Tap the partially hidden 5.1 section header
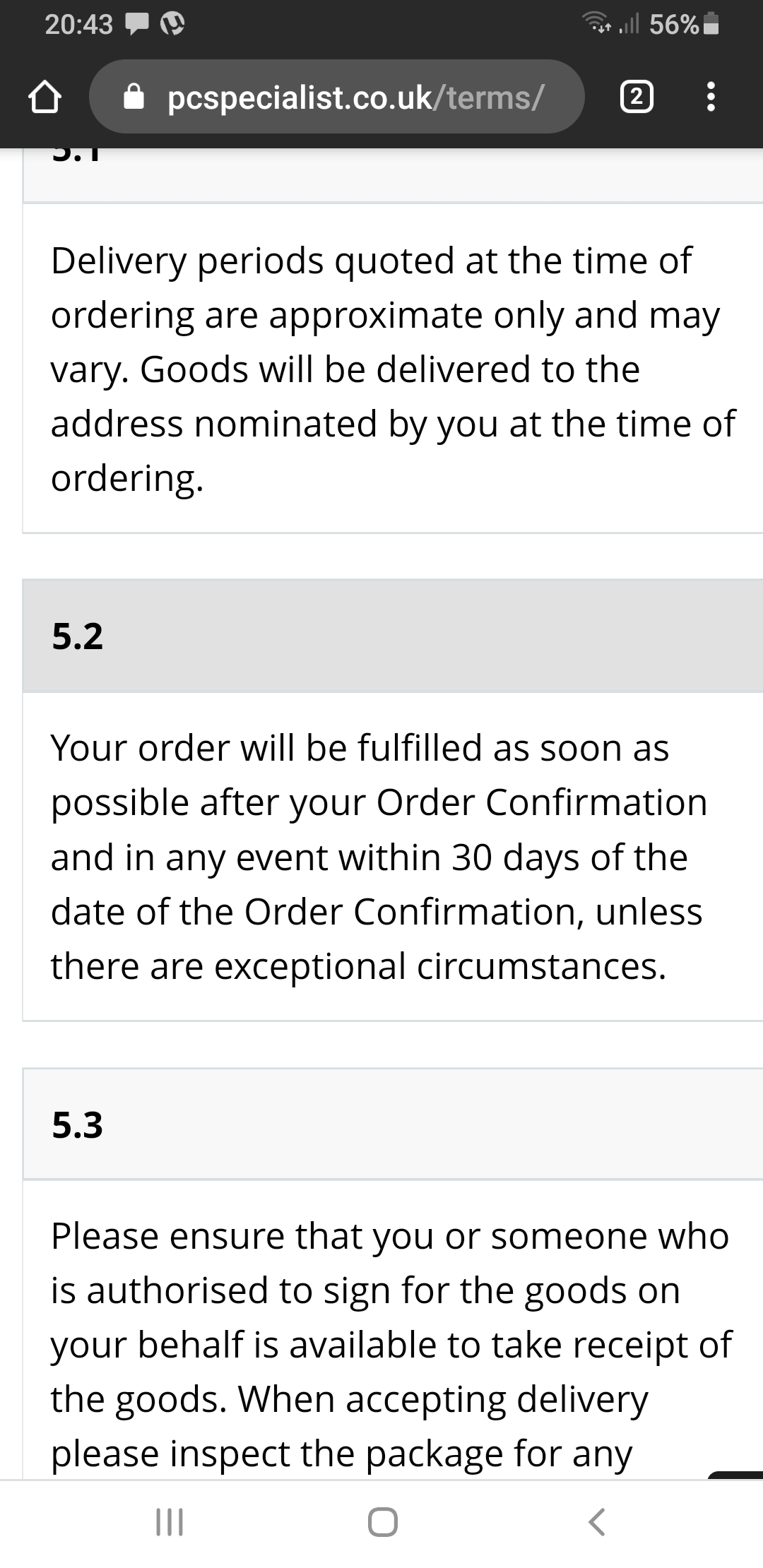The height and width of the screenshot is (1568, 763). (x=393, y=175)
